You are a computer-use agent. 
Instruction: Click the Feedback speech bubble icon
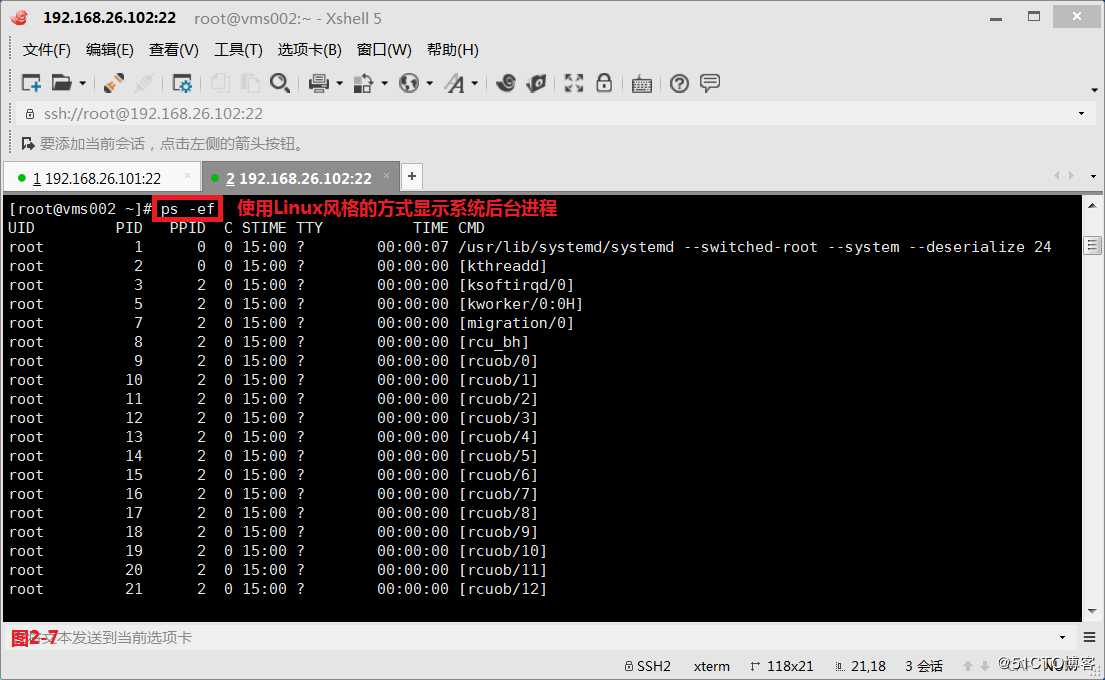coord(710,83)
